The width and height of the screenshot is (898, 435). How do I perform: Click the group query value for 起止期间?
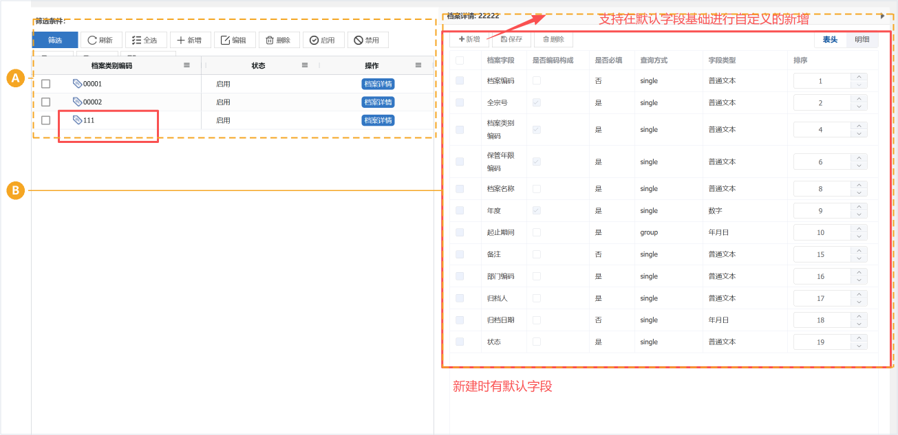pyautogui.click(x=649, y=233)
